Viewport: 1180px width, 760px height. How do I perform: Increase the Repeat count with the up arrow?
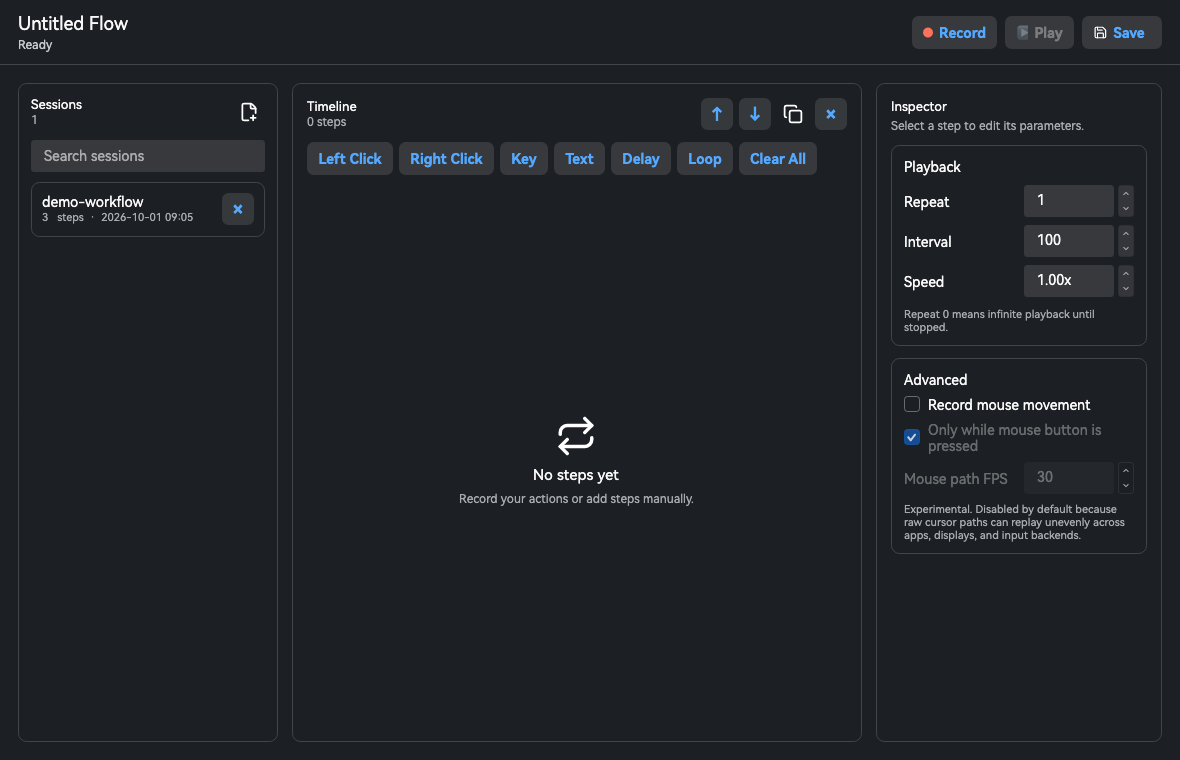coord(1126,193)
